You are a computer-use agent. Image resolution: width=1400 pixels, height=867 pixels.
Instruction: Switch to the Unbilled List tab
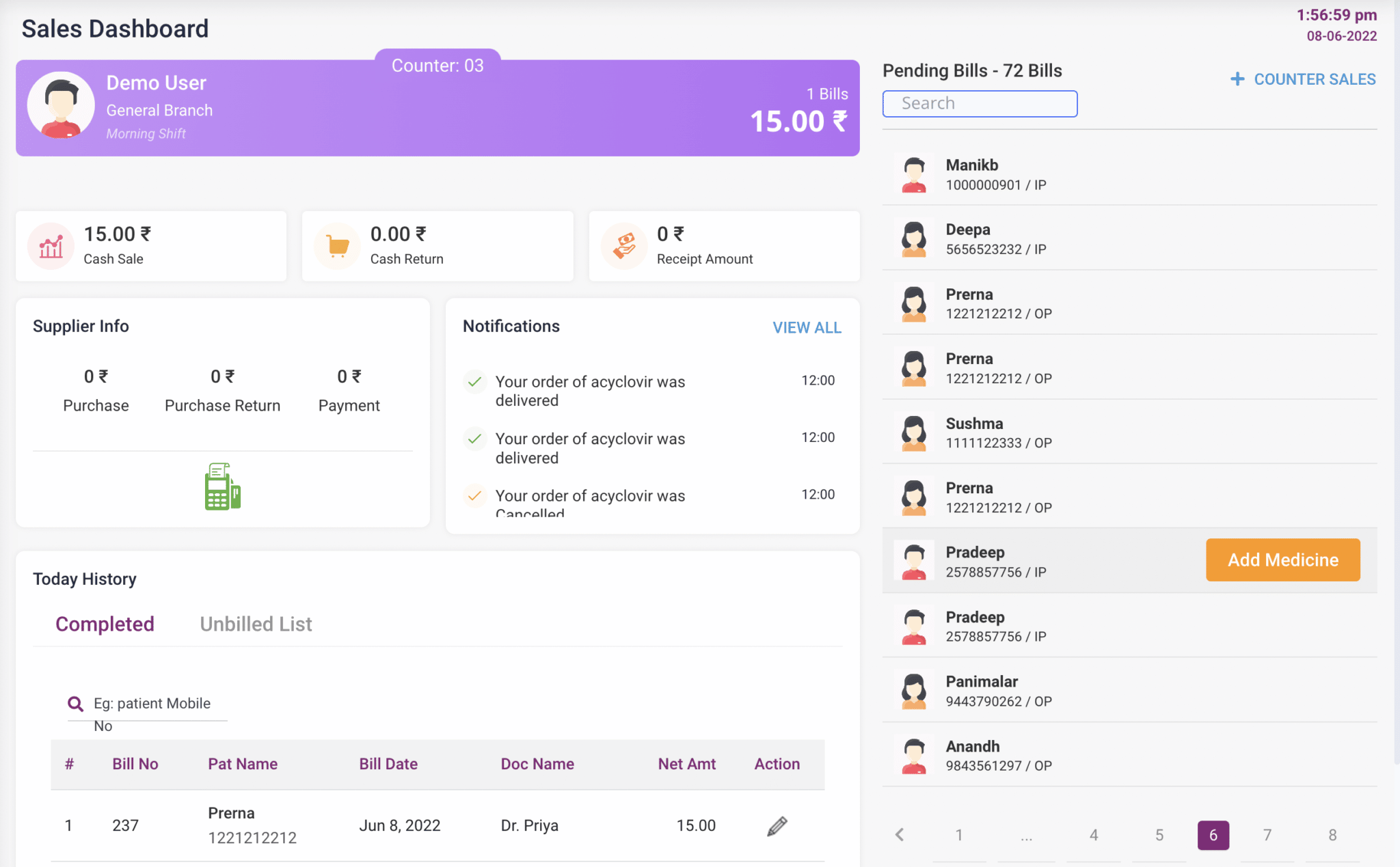pyautogui.click(x=256, y=624)
